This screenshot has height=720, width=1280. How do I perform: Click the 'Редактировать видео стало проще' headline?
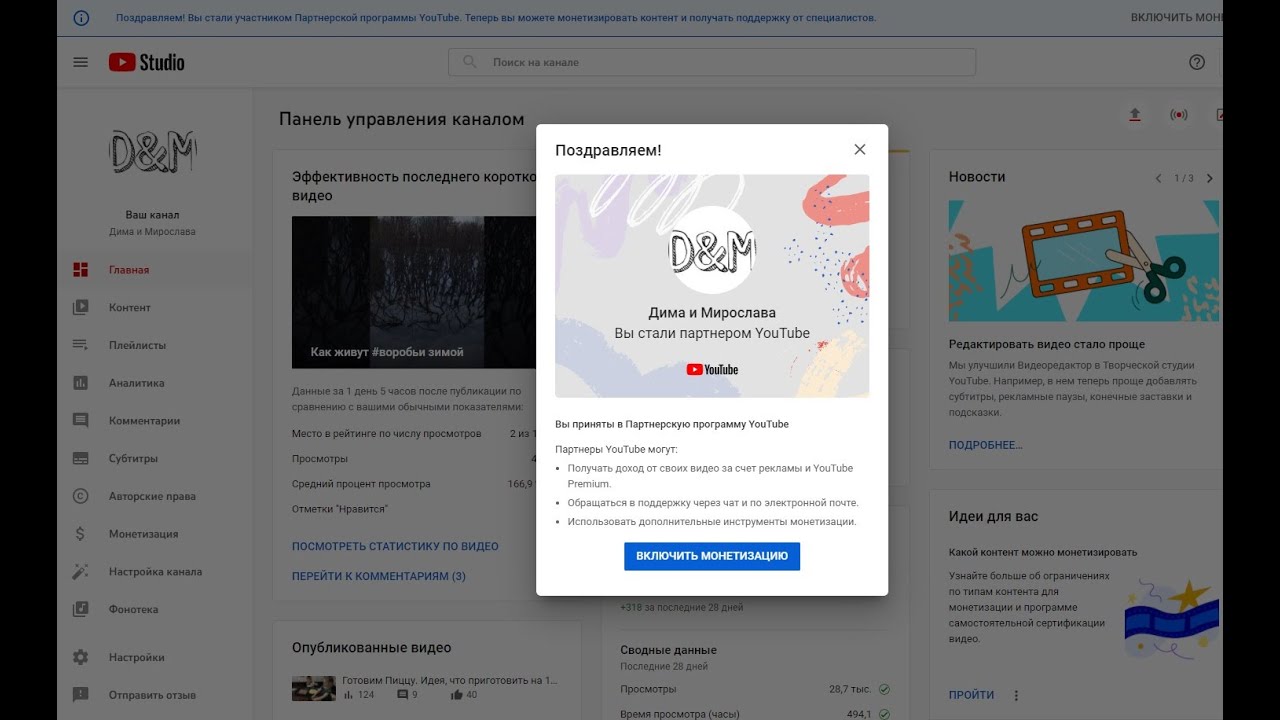(x=1047, y=344)
